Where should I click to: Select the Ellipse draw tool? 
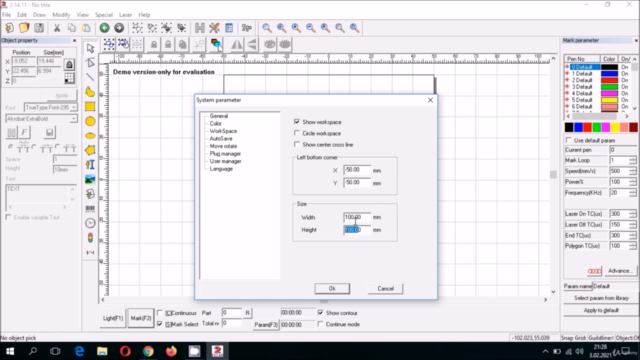point(90,136)
